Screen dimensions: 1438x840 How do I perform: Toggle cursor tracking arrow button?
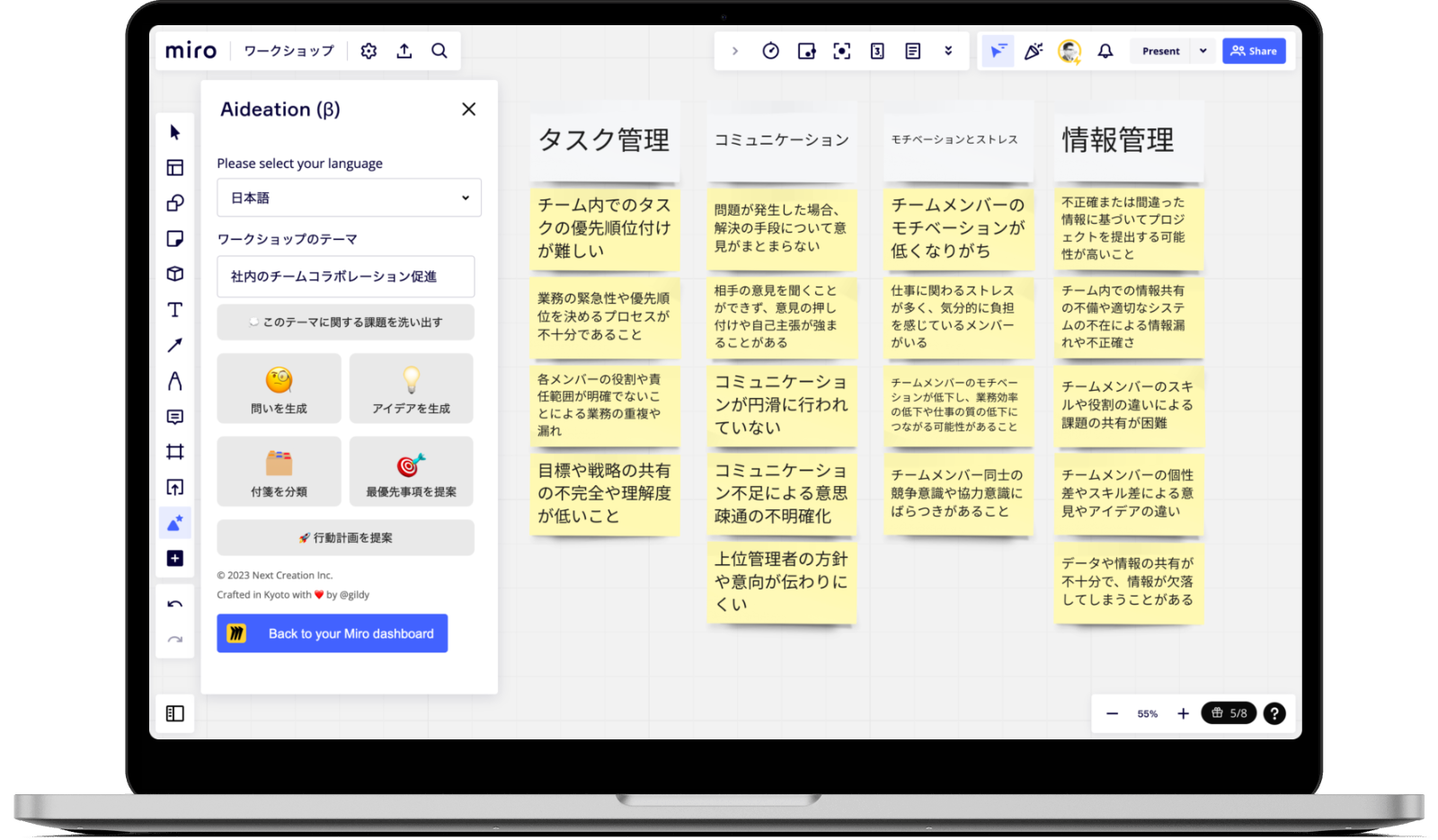pyautogui.click(x=998, y=51)
